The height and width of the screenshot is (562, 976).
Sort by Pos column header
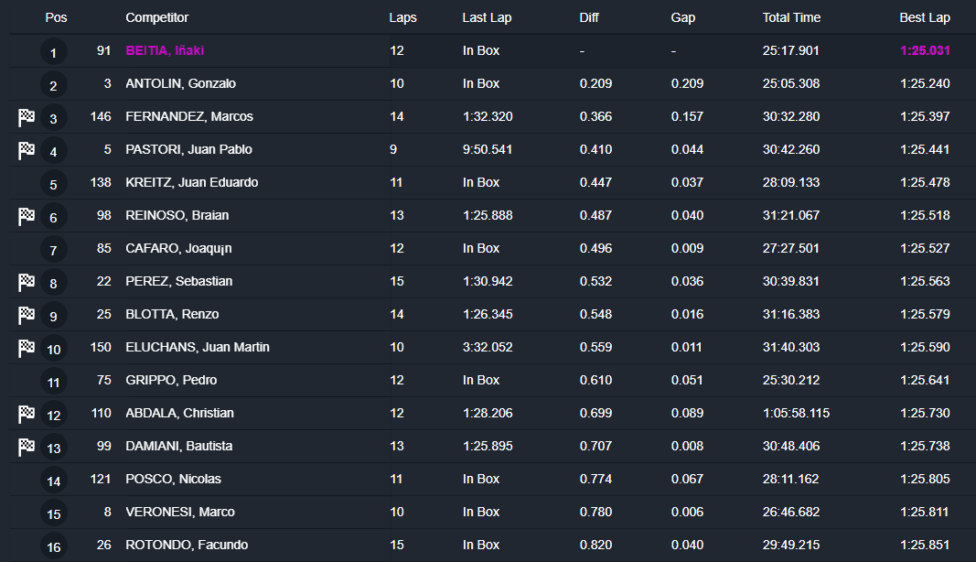[x=56, y=17]
